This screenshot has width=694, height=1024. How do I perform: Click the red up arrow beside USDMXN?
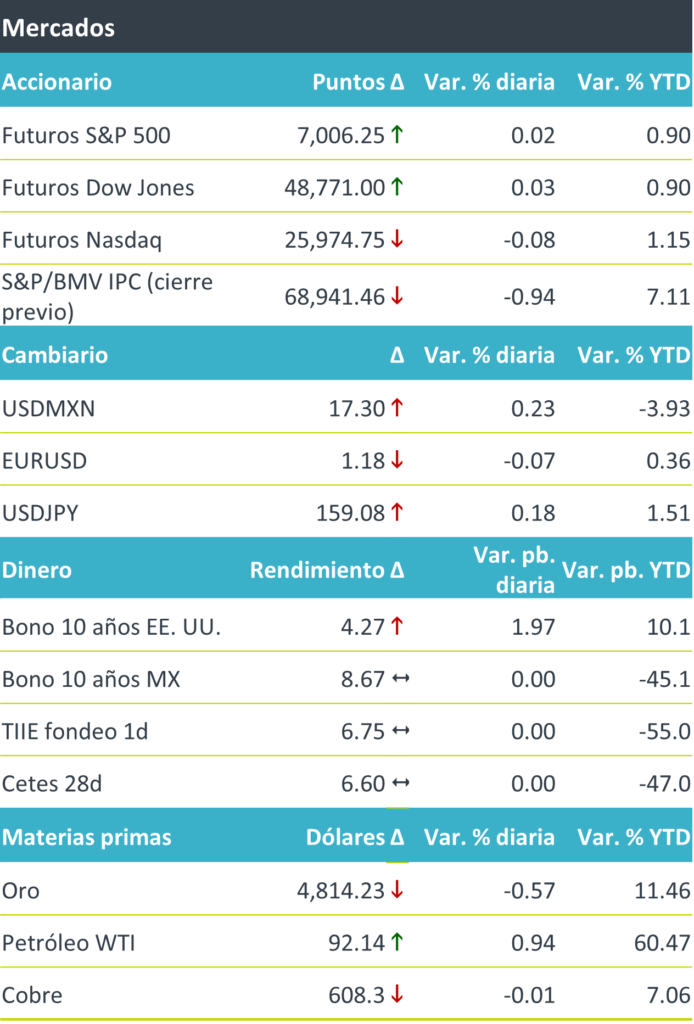[x=397, y=407]
